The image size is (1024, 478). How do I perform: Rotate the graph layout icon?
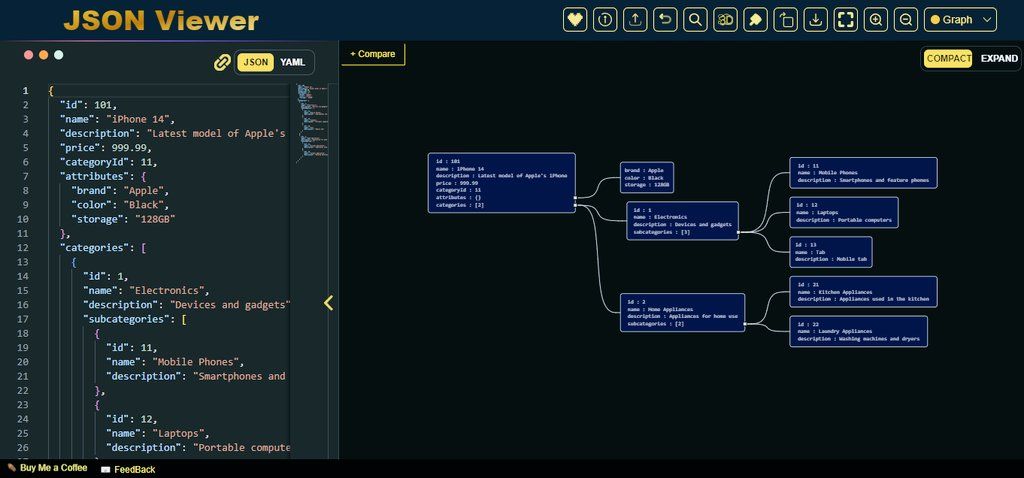coord(786,20)
